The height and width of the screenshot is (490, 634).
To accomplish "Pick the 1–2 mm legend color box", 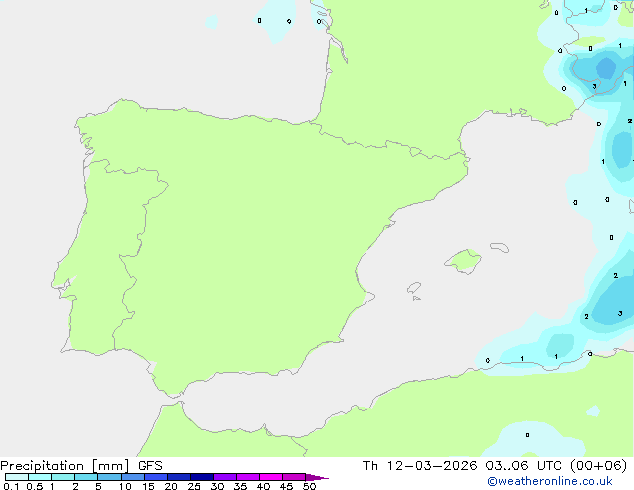I will [63, 477].
